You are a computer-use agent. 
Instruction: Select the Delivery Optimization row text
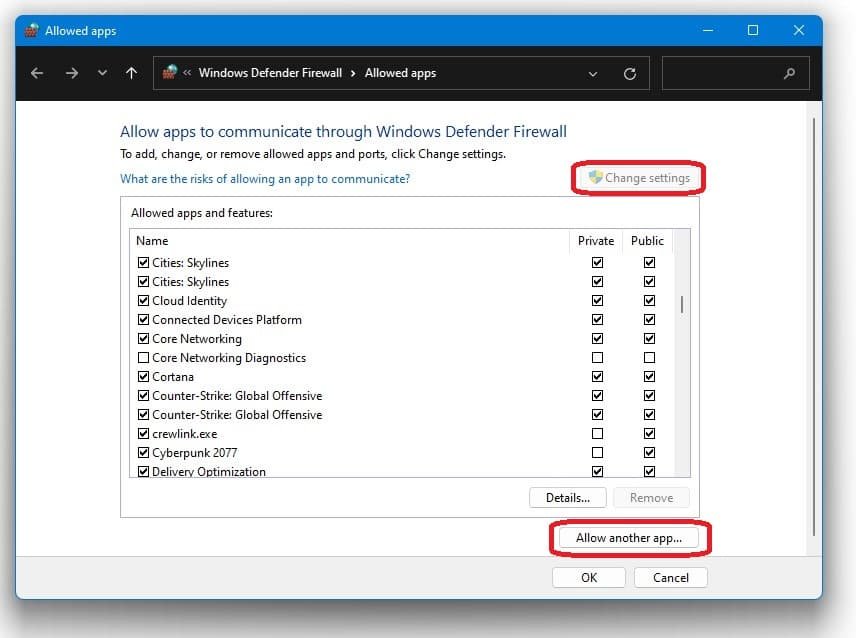click(x=209, y=472)
